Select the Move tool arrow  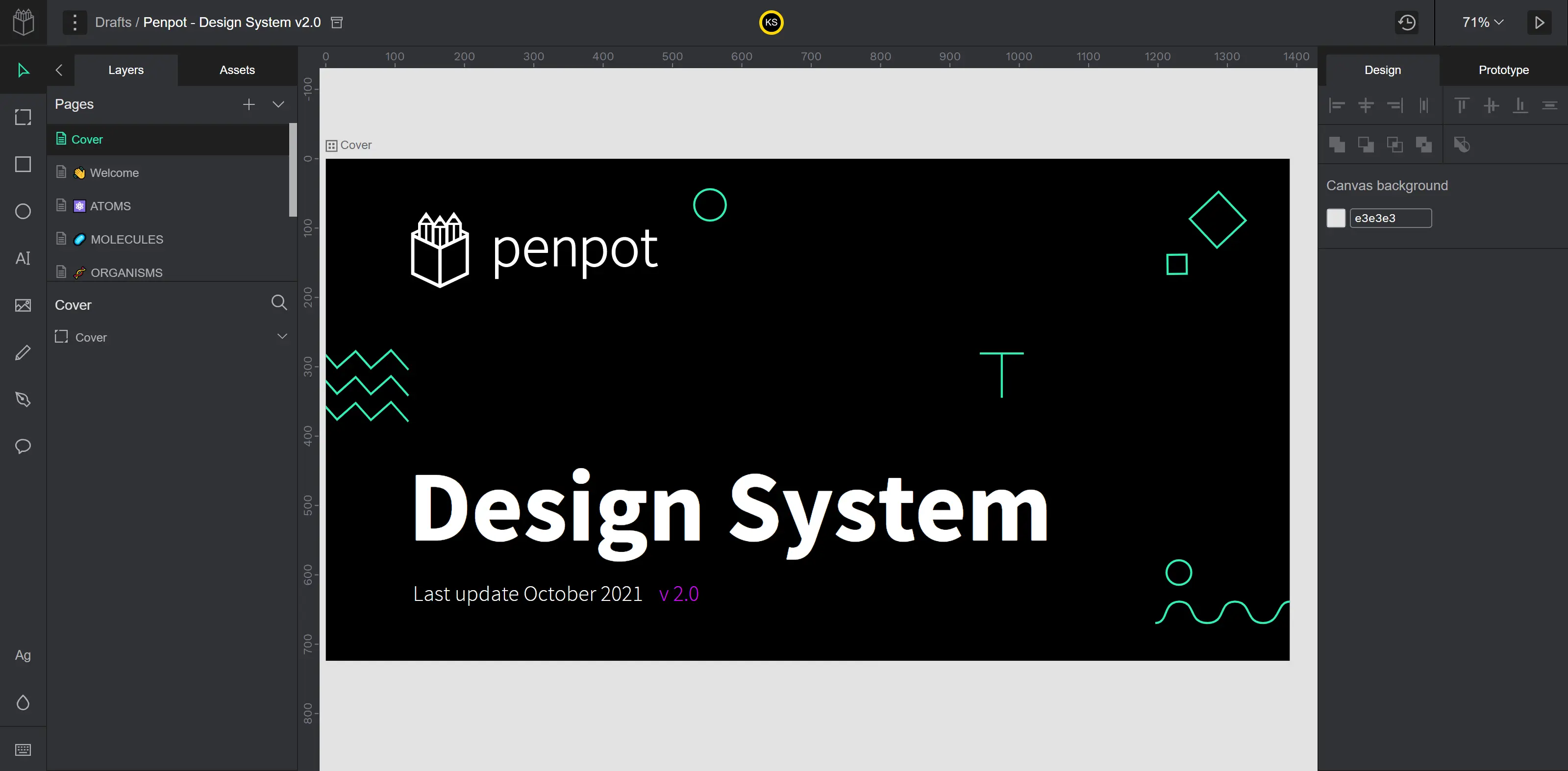23,70
